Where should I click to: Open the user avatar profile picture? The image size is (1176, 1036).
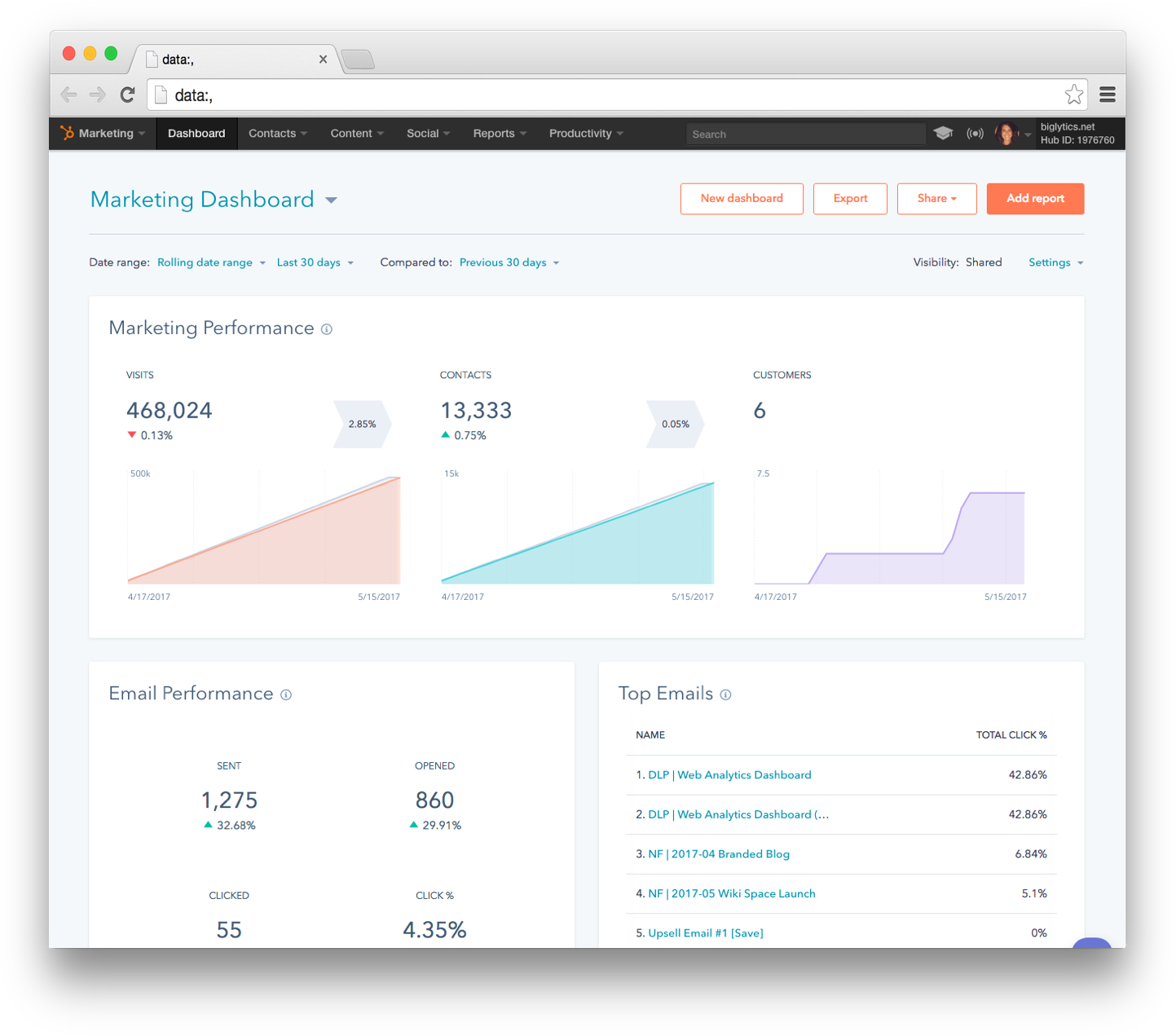pyautogui.click(x=1006, y=134)
